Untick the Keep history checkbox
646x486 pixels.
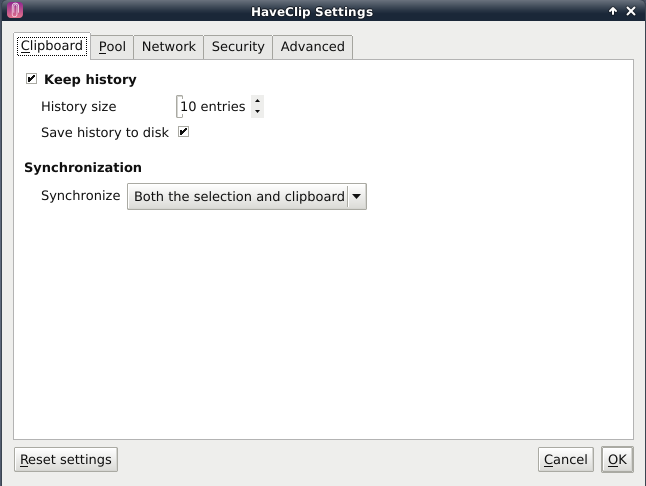pyautogui.click(x=32, y=79)
